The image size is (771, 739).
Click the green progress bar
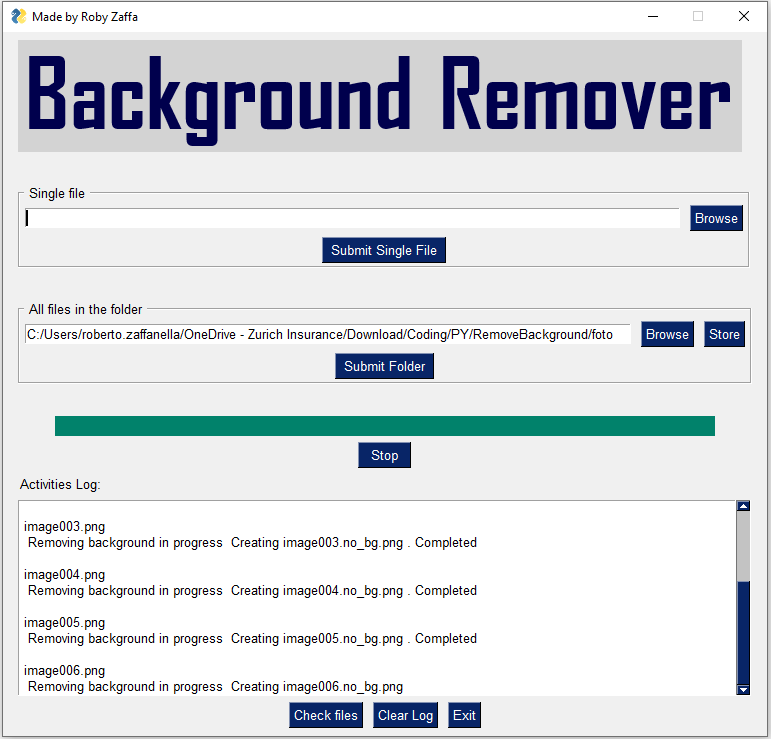click(x=385, y=426)
